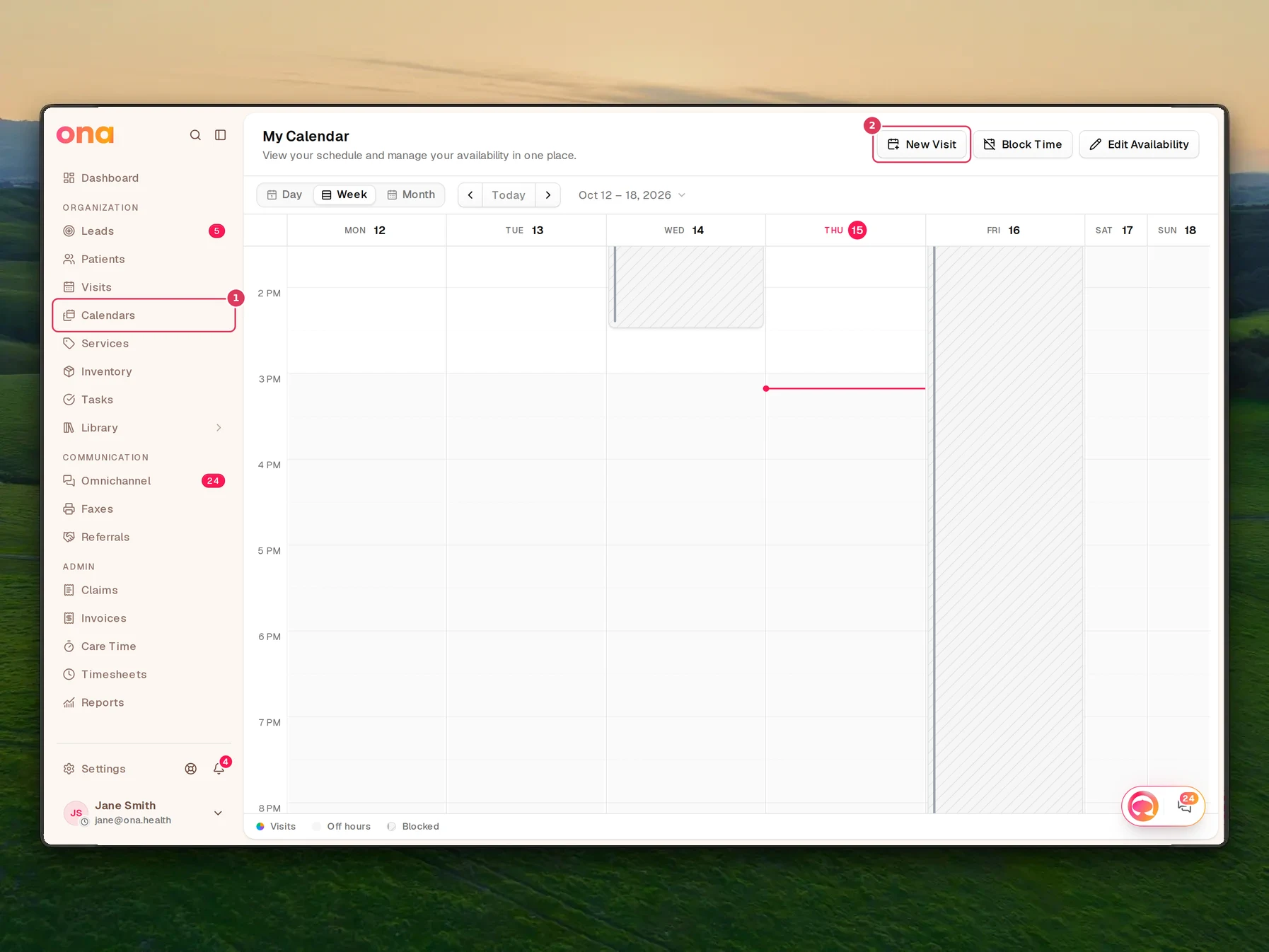Select Thursday 15 column header
Screen dimensions: 1269x952
(x=845, y=230)
